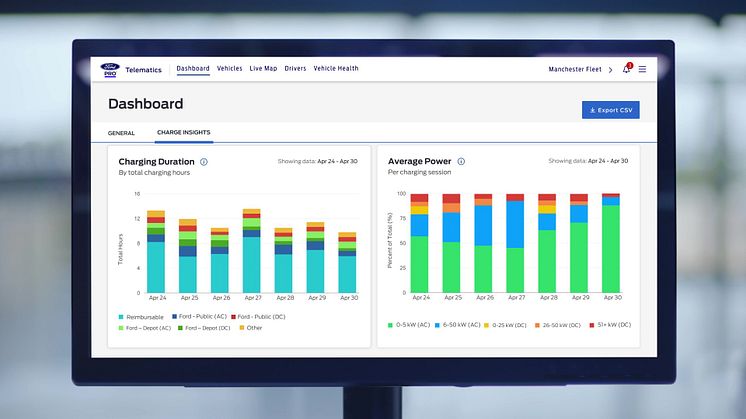Switch to the General tab
This screenshot has width=746, height=419.
pyautogui.click(x=121, y=132)
